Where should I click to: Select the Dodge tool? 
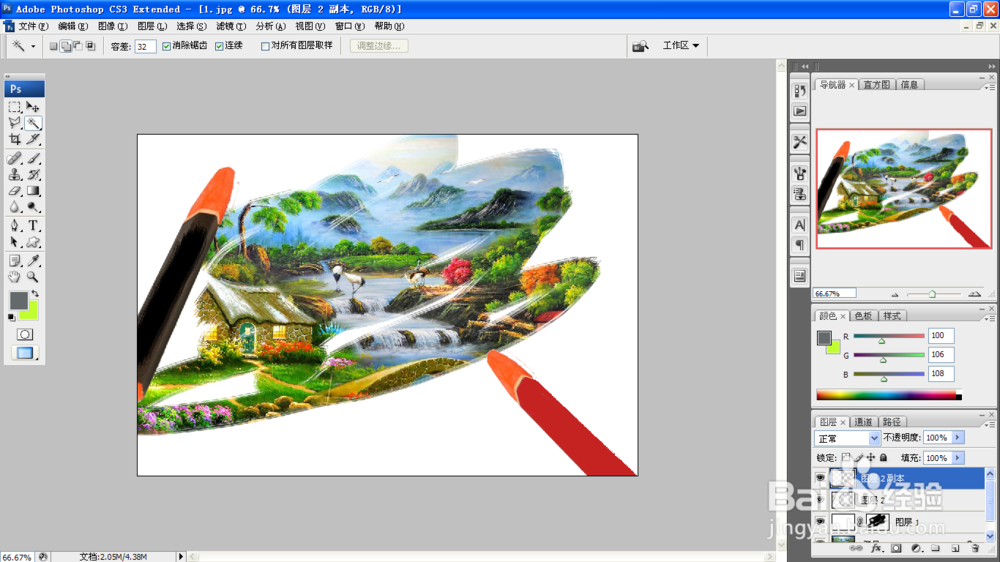[33, 207]
